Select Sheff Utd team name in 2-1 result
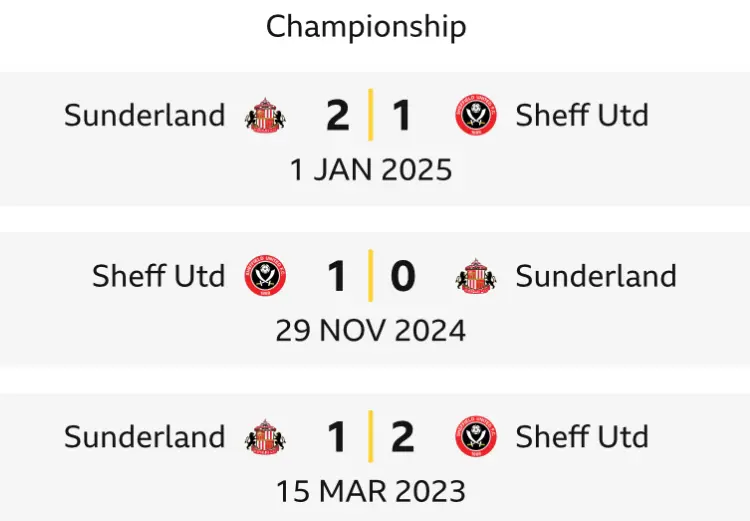 582,115
